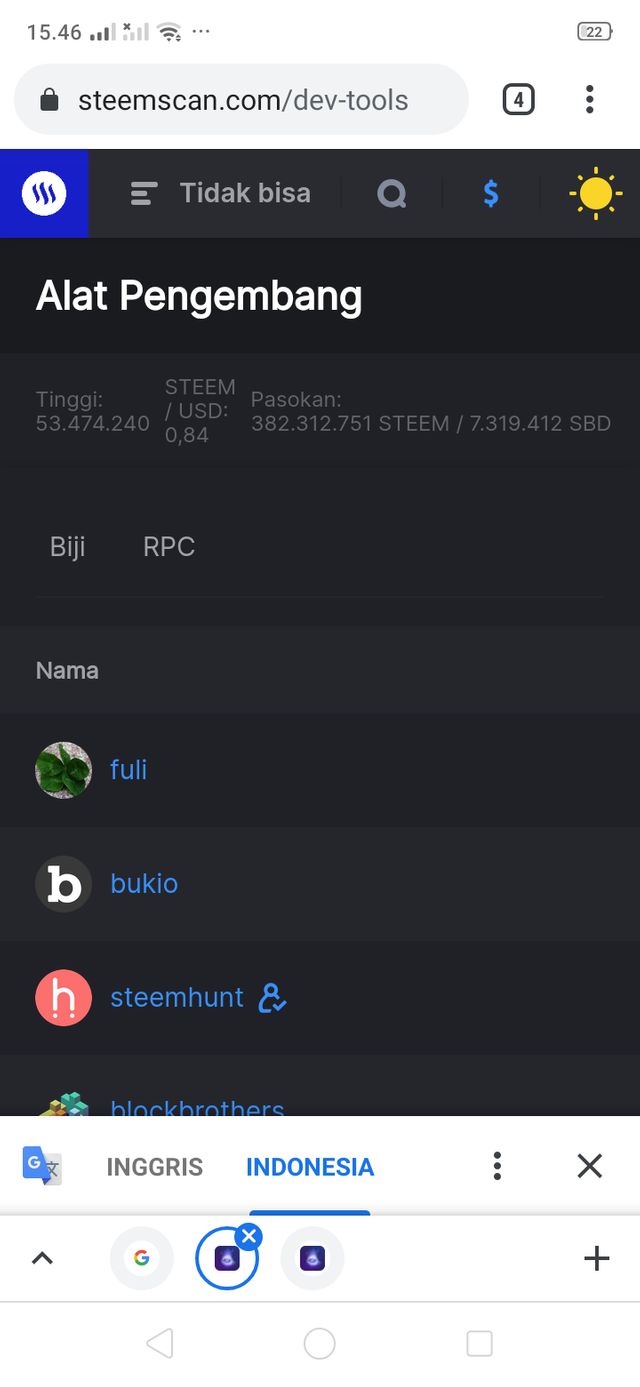Switch to the Biji tab
The image size is (640, 1387).
pyautogui.click(x=68, y=547)
